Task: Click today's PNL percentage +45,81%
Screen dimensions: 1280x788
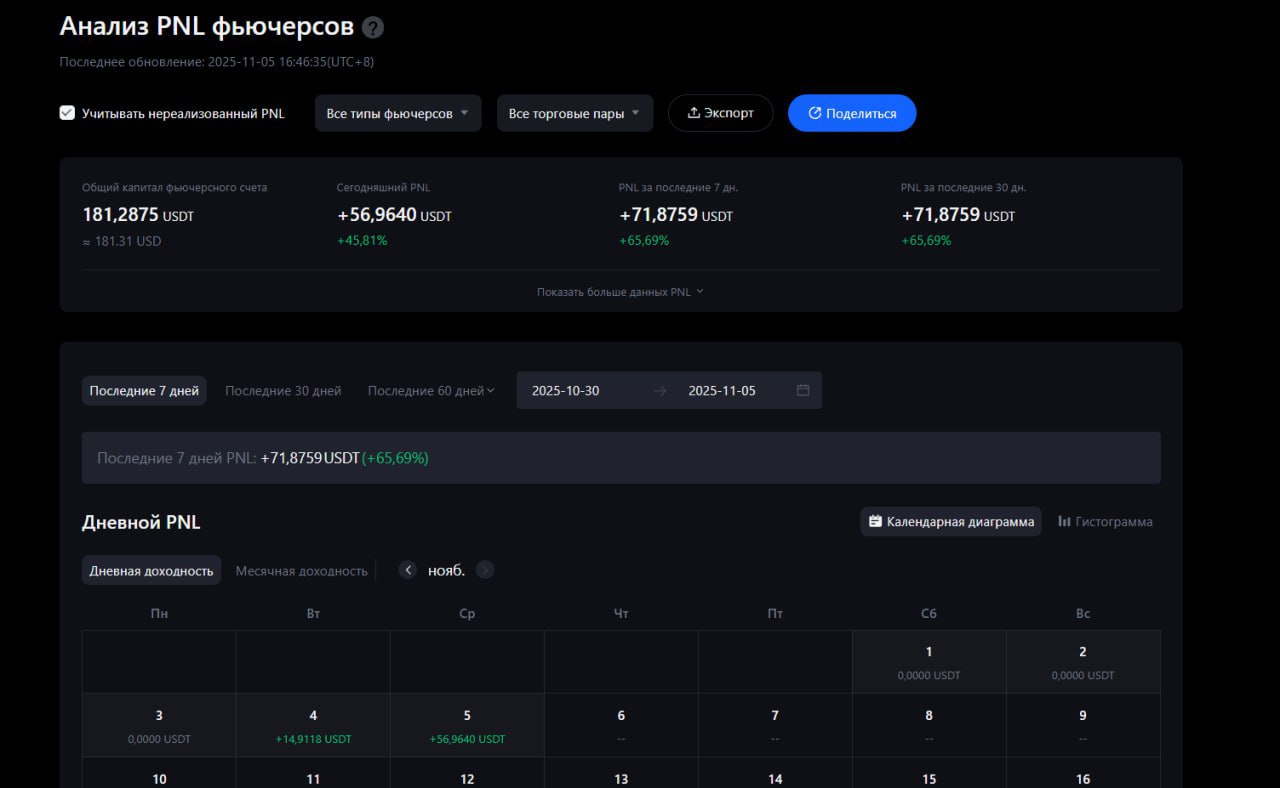Action: point(362,240)
